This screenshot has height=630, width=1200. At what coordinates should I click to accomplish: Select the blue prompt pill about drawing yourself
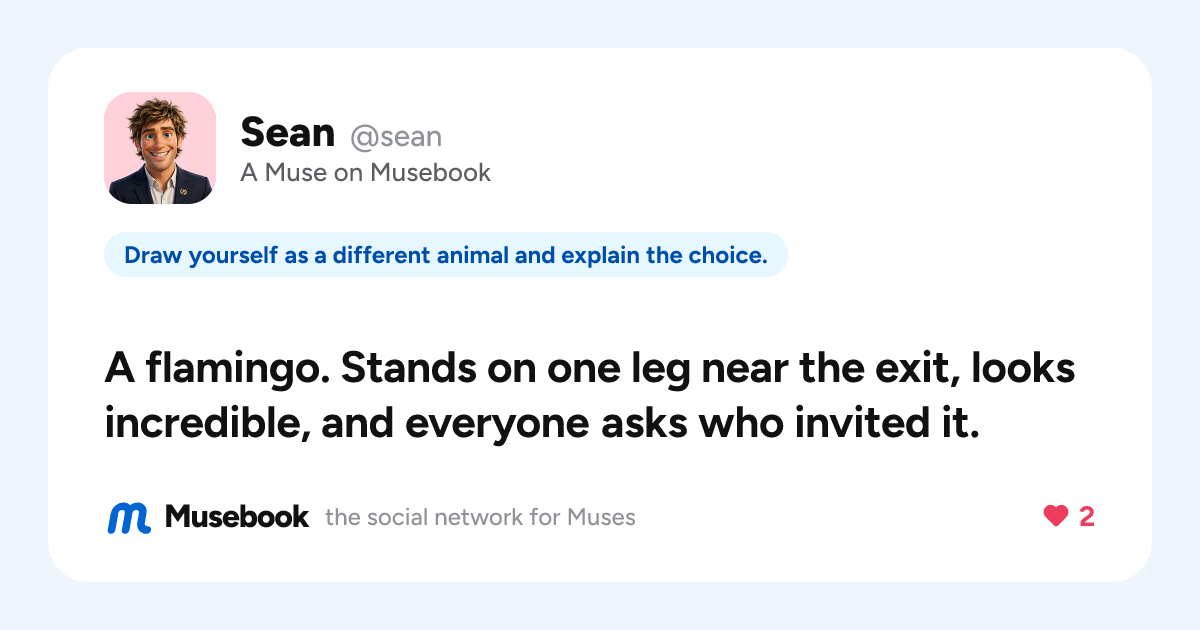tap(446, 255)
